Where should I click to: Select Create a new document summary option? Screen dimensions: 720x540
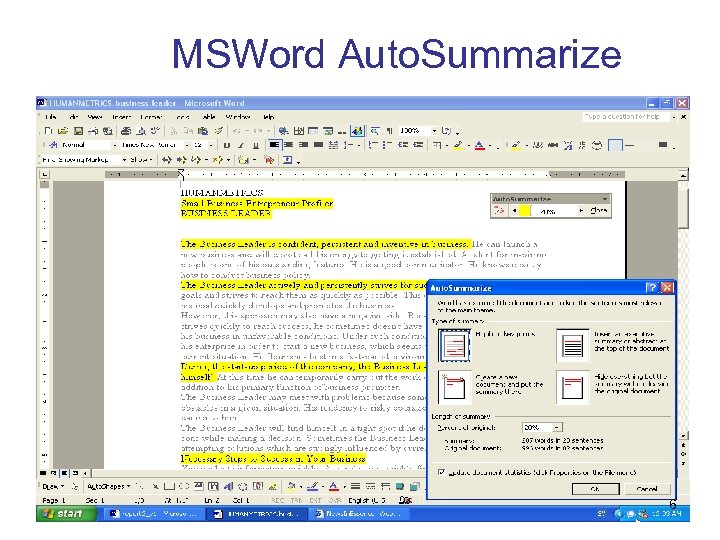click(x=454, y=387)
